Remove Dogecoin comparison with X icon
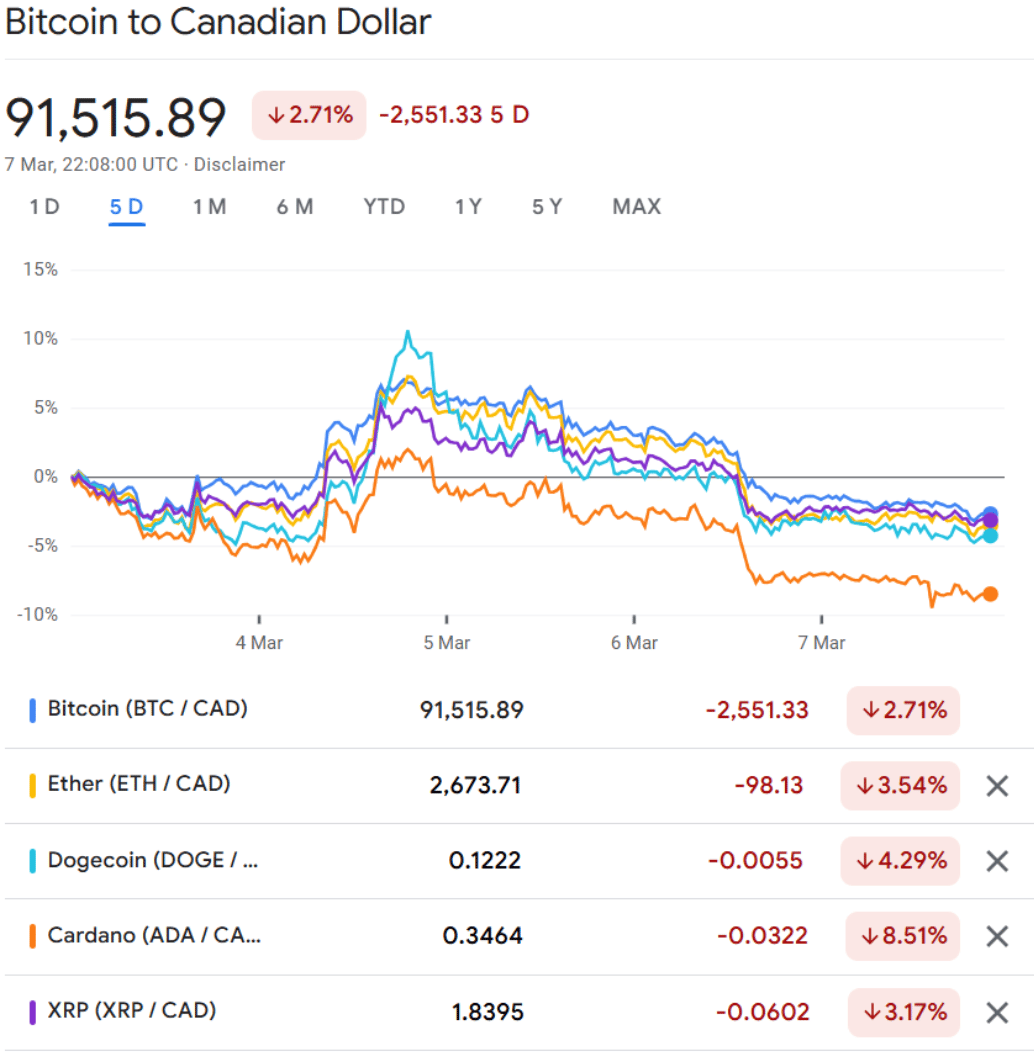The width and height of the screenshot is (1034, 1058). (996, 861)
